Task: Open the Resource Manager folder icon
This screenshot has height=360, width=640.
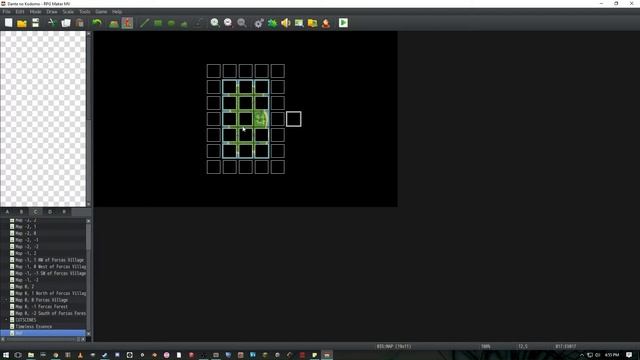Action: 313,23
